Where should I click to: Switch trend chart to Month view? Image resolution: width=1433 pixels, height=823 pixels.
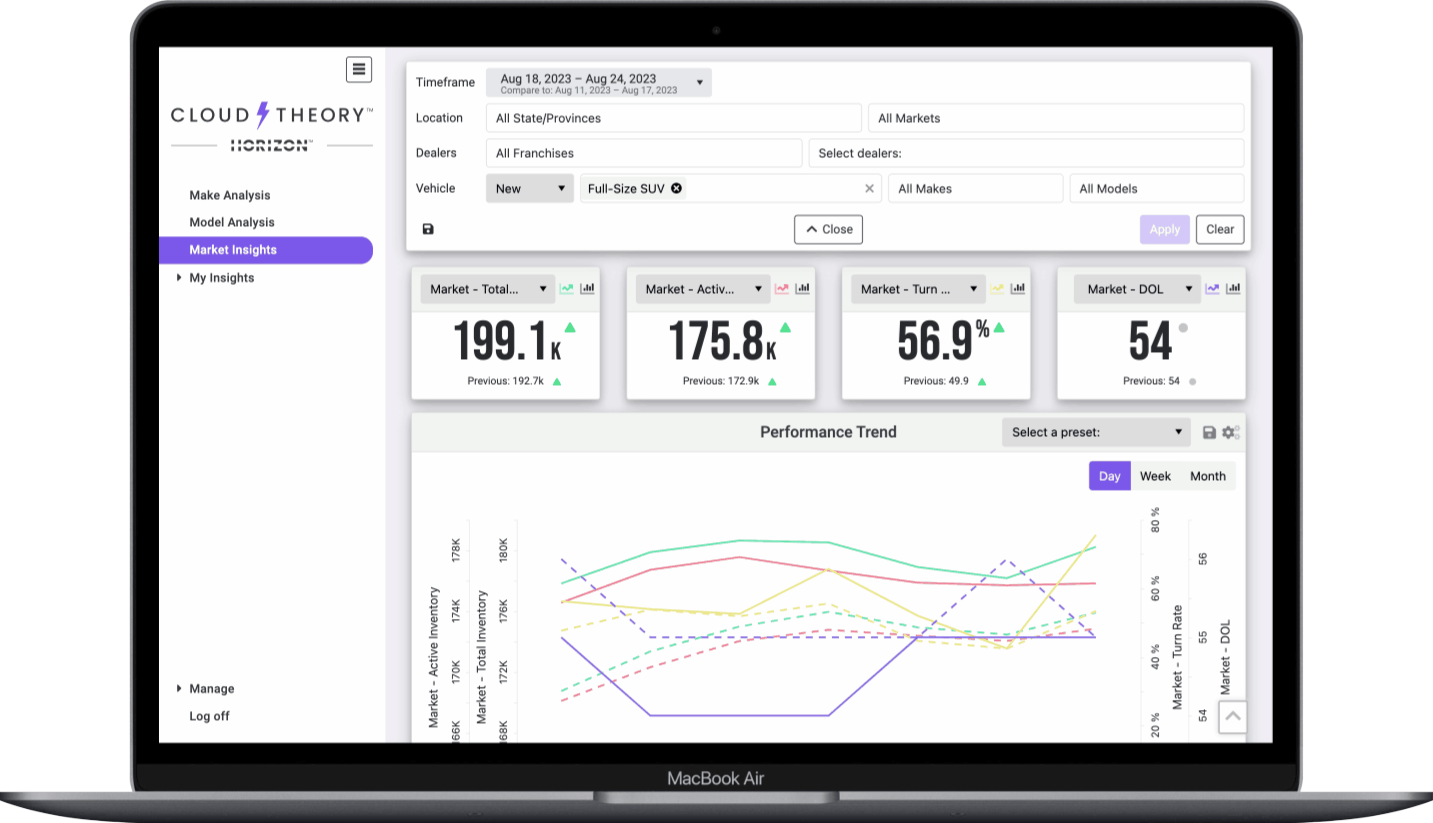(x=1208, y=476)
